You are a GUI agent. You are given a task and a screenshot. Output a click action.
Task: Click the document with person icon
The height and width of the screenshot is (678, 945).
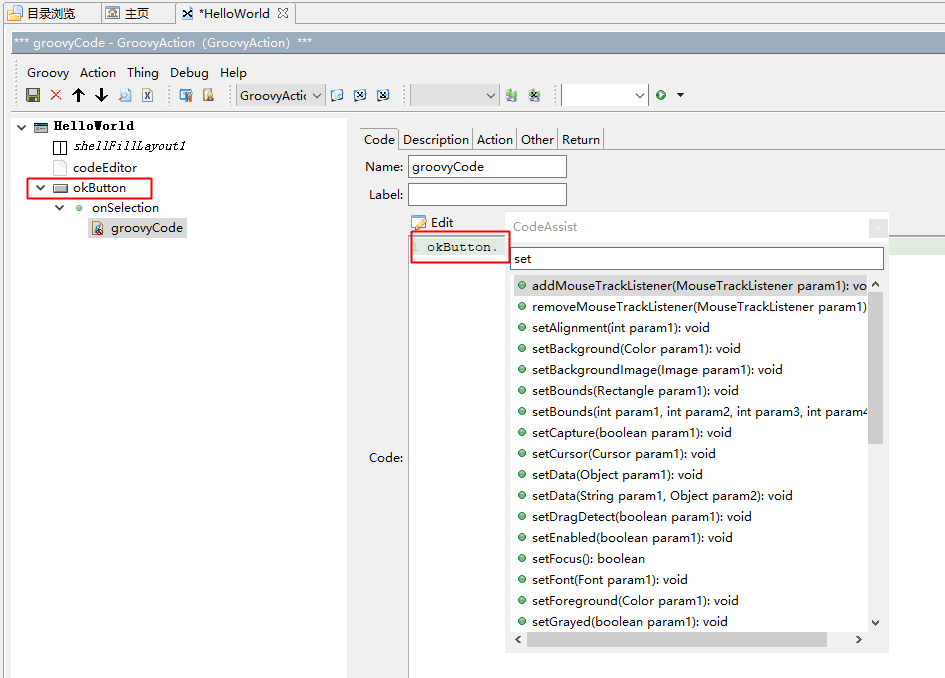[208, 95]
